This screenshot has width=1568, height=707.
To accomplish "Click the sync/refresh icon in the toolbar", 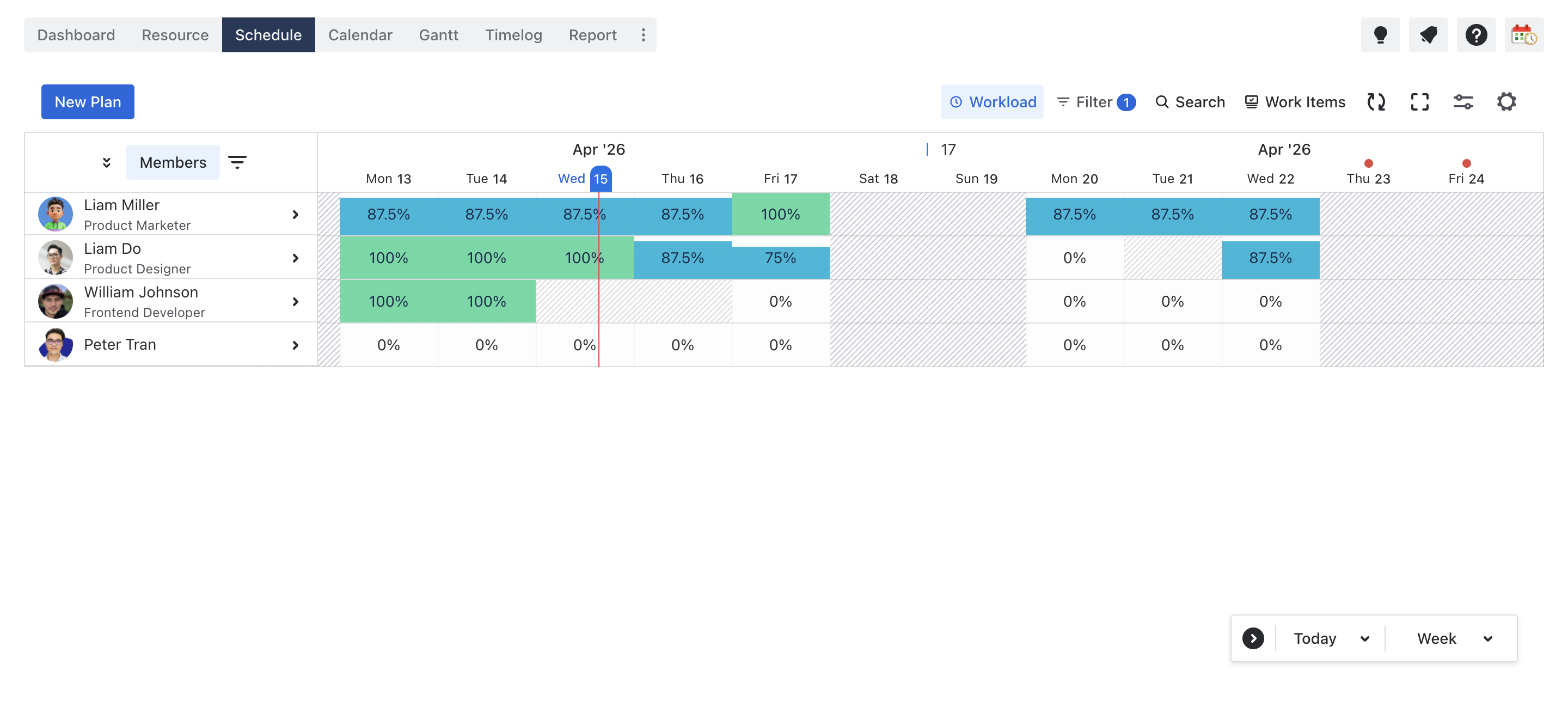I will coord(1376,102).
